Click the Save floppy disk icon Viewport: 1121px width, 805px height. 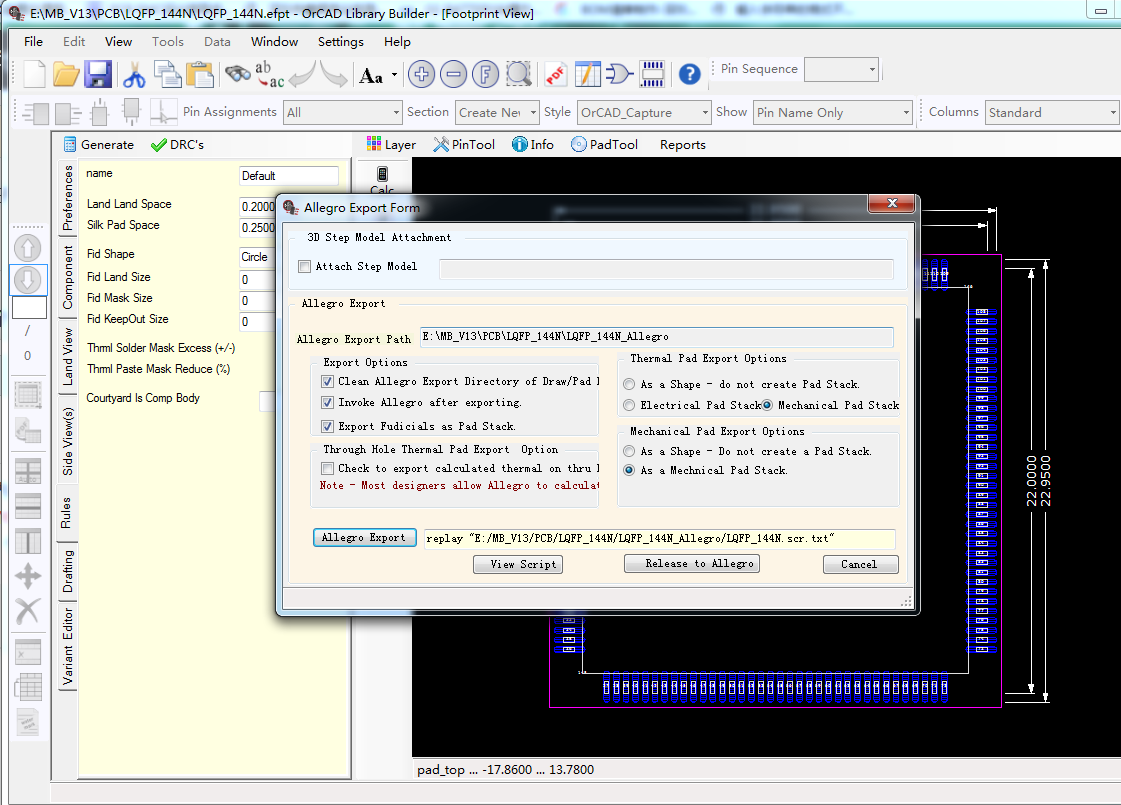point(97,74)
